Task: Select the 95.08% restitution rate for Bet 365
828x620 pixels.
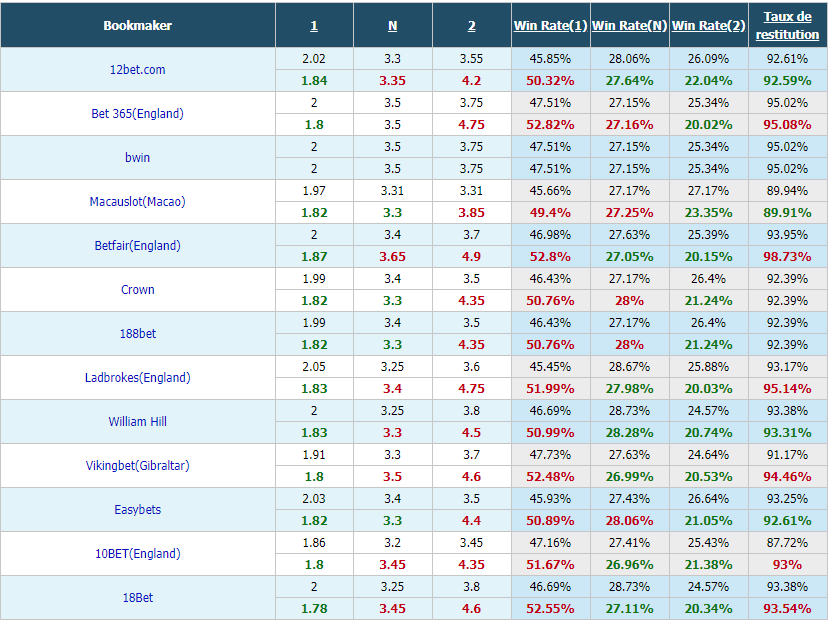Action: 787,125
